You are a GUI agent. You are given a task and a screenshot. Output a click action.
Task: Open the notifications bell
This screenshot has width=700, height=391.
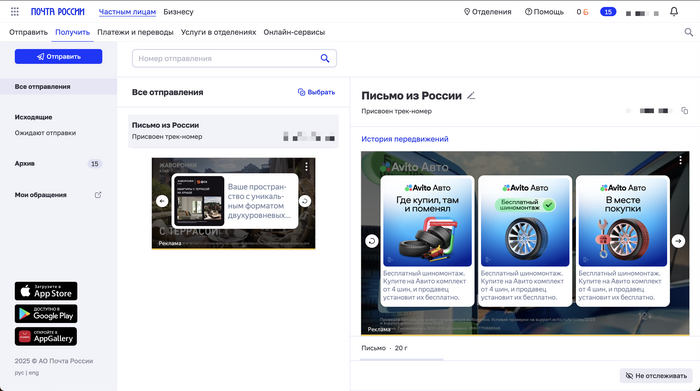(674, 12)
